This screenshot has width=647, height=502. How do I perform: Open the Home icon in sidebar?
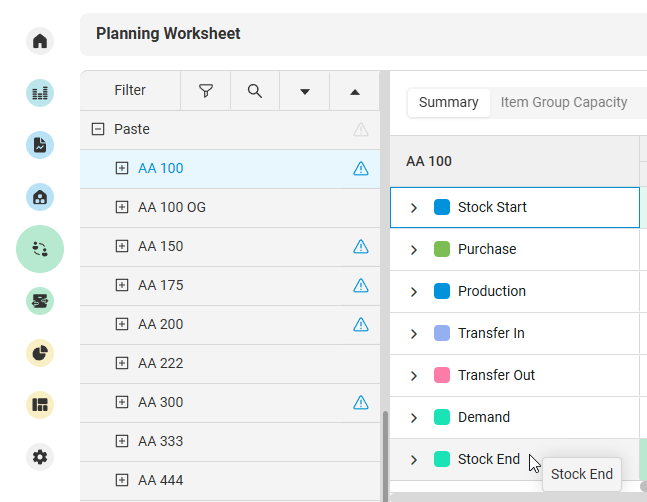(40, 41)
